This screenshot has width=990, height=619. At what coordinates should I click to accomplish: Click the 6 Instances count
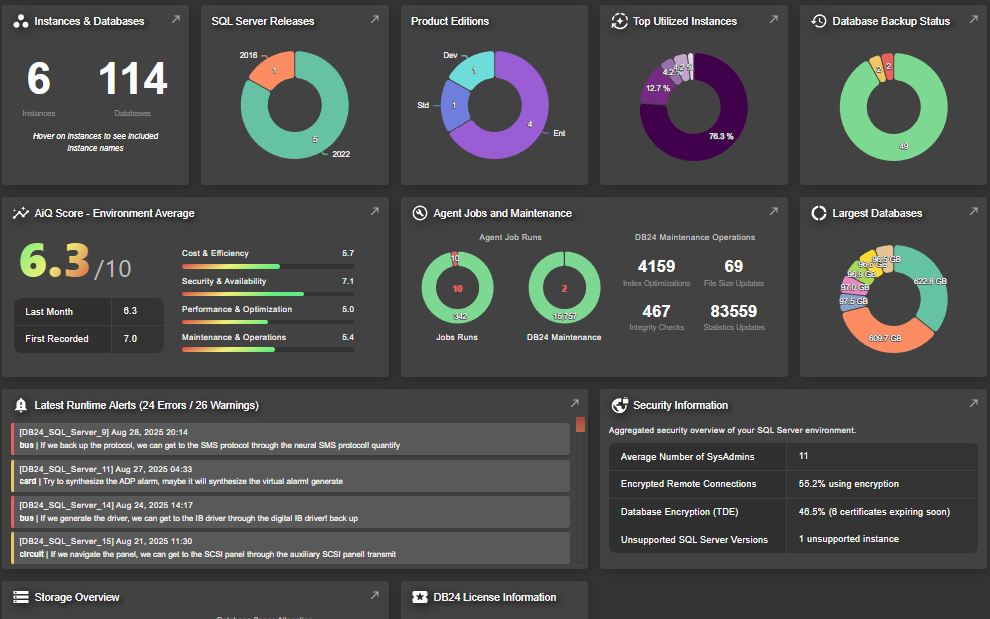39,79
